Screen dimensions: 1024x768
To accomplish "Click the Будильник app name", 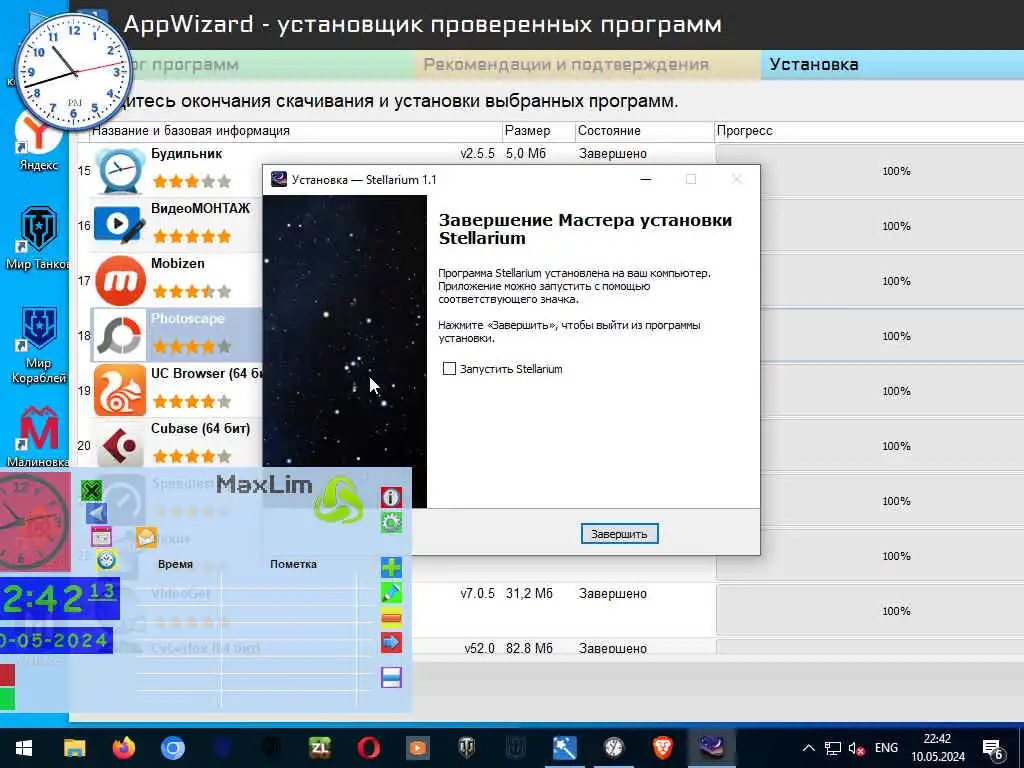I will pyautogui.click(x=187, y=153).
